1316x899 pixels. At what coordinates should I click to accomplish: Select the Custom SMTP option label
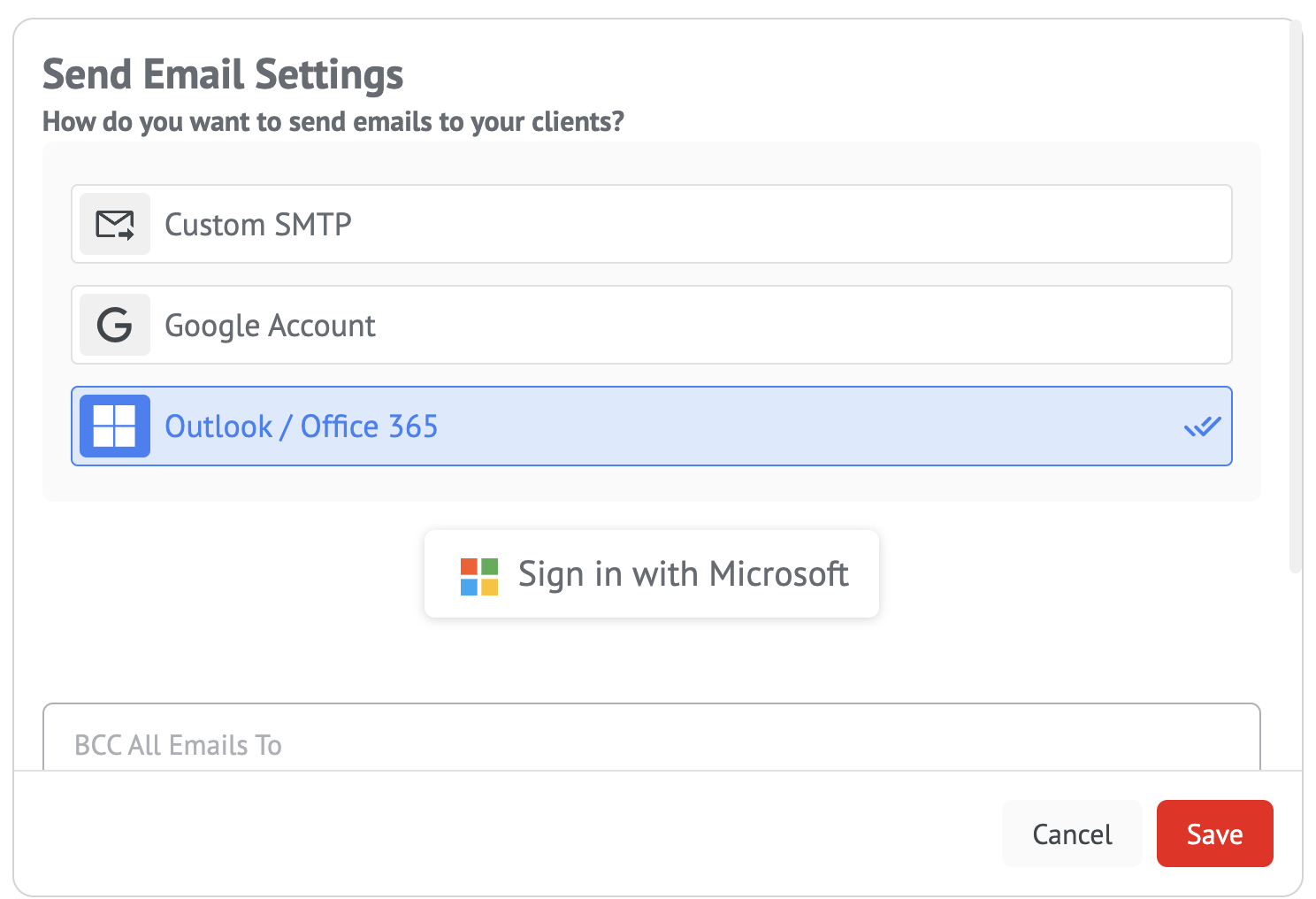(x=258, y=225)
